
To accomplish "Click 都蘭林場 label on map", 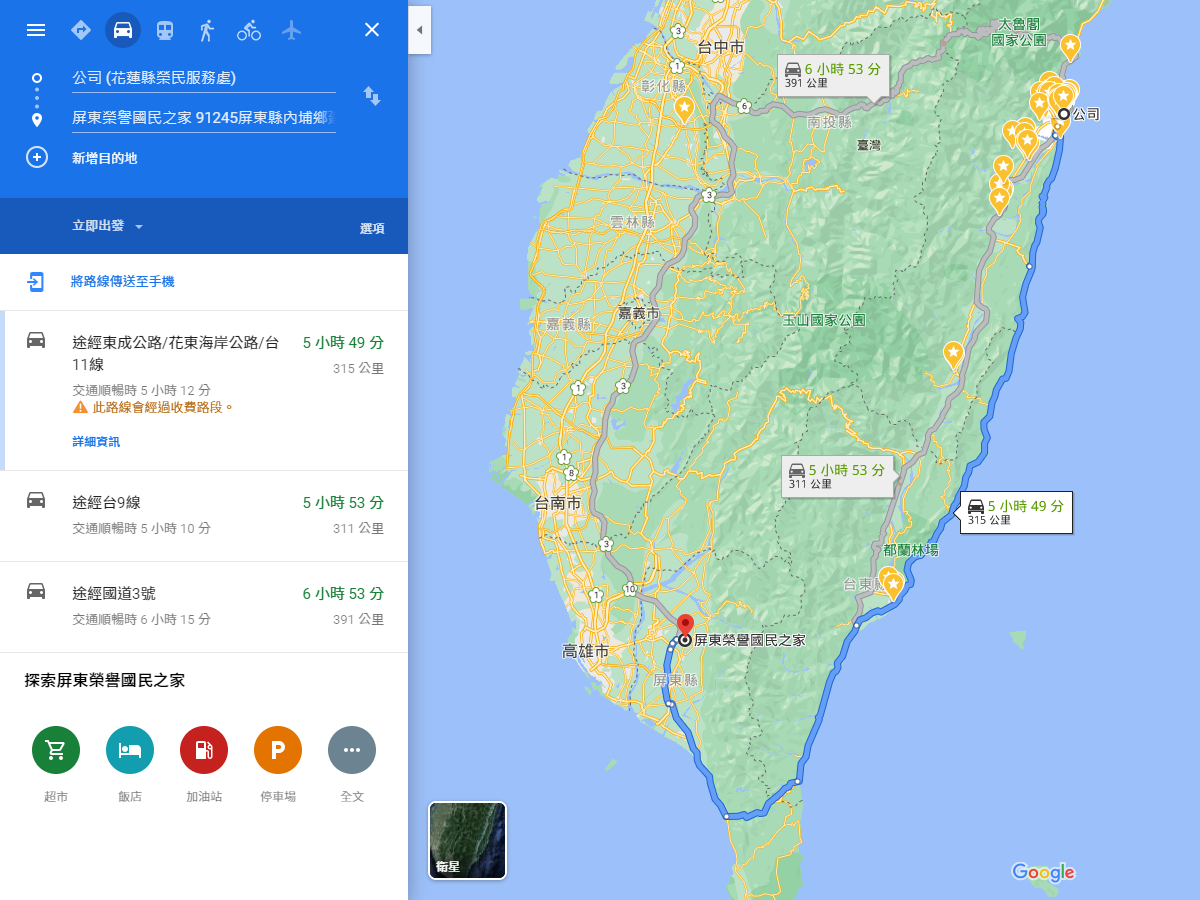I will point(911,551).
